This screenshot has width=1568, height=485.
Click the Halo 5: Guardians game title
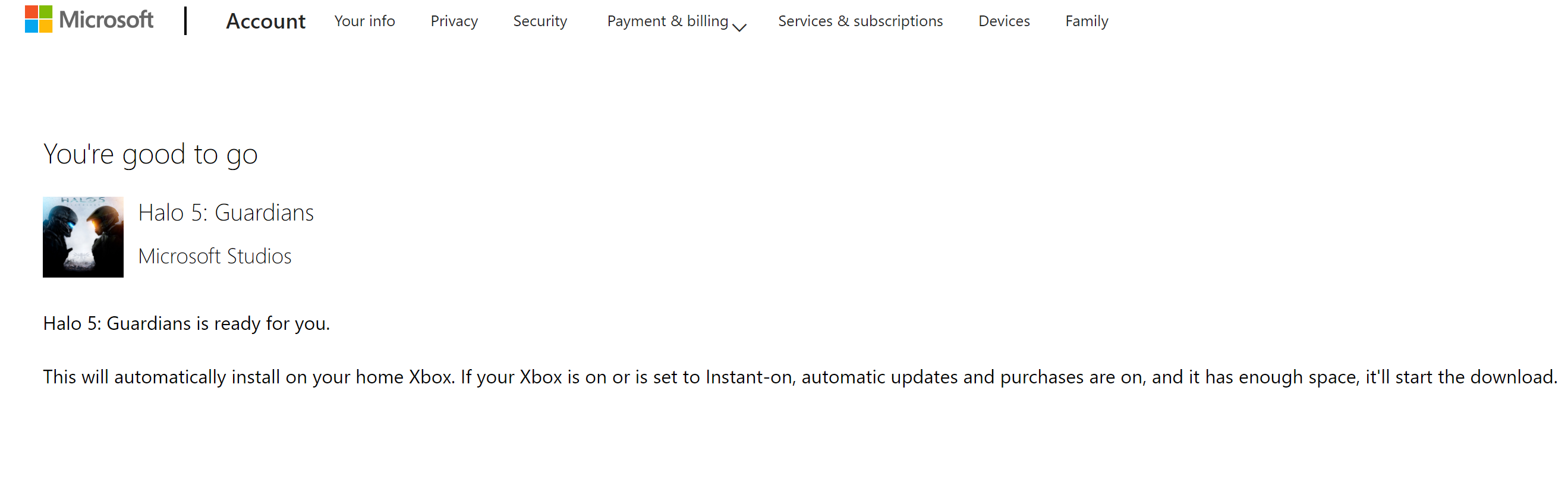226,213
